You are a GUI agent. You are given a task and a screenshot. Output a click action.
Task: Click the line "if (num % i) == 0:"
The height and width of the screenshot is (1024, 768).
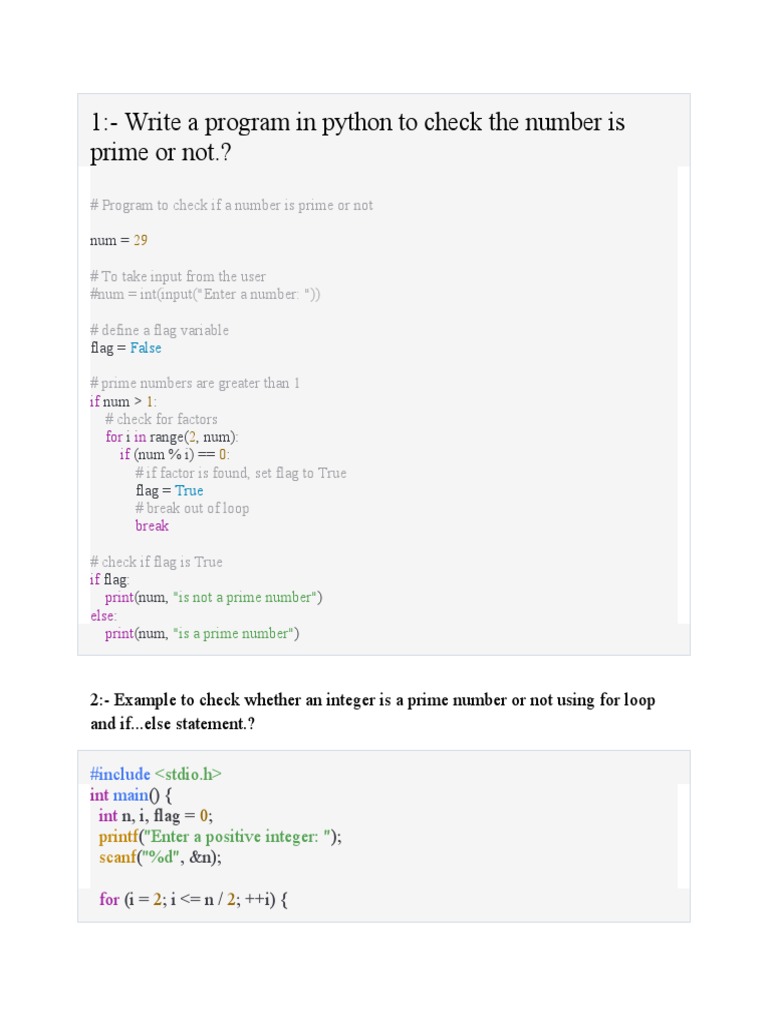(175, 454)
